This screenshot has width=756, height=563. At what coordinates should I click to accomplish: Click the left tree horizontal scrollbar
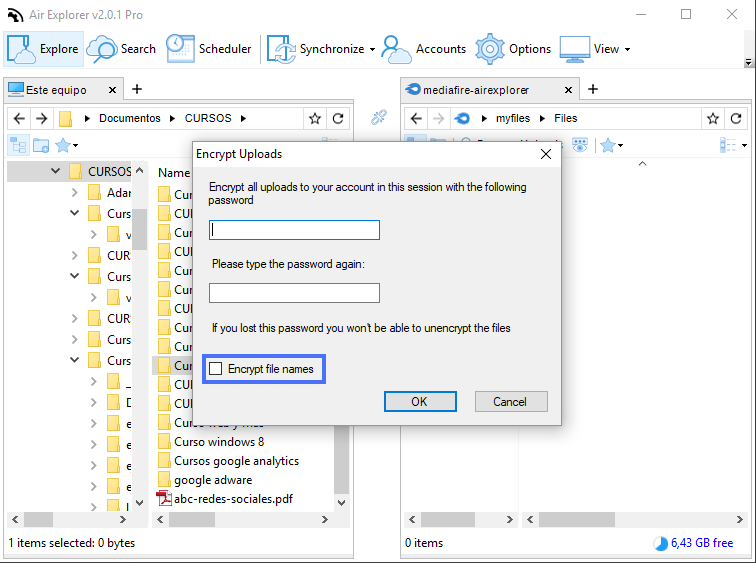coord(39,519)
